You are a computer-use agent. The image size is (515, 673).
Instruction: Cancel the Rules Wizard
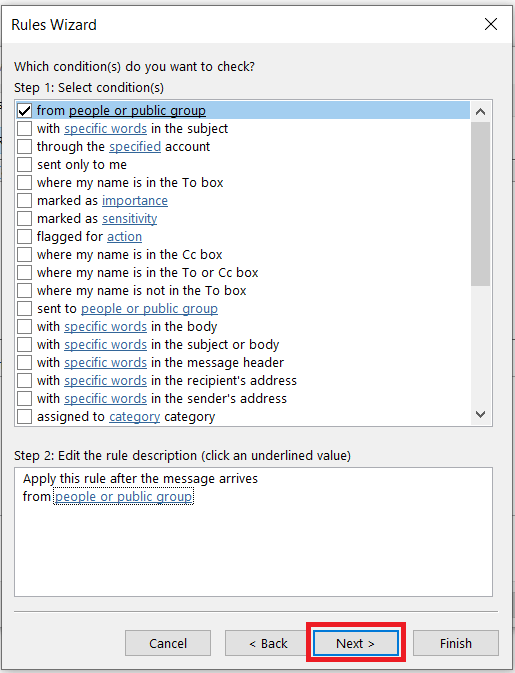[x=168, y=643]
